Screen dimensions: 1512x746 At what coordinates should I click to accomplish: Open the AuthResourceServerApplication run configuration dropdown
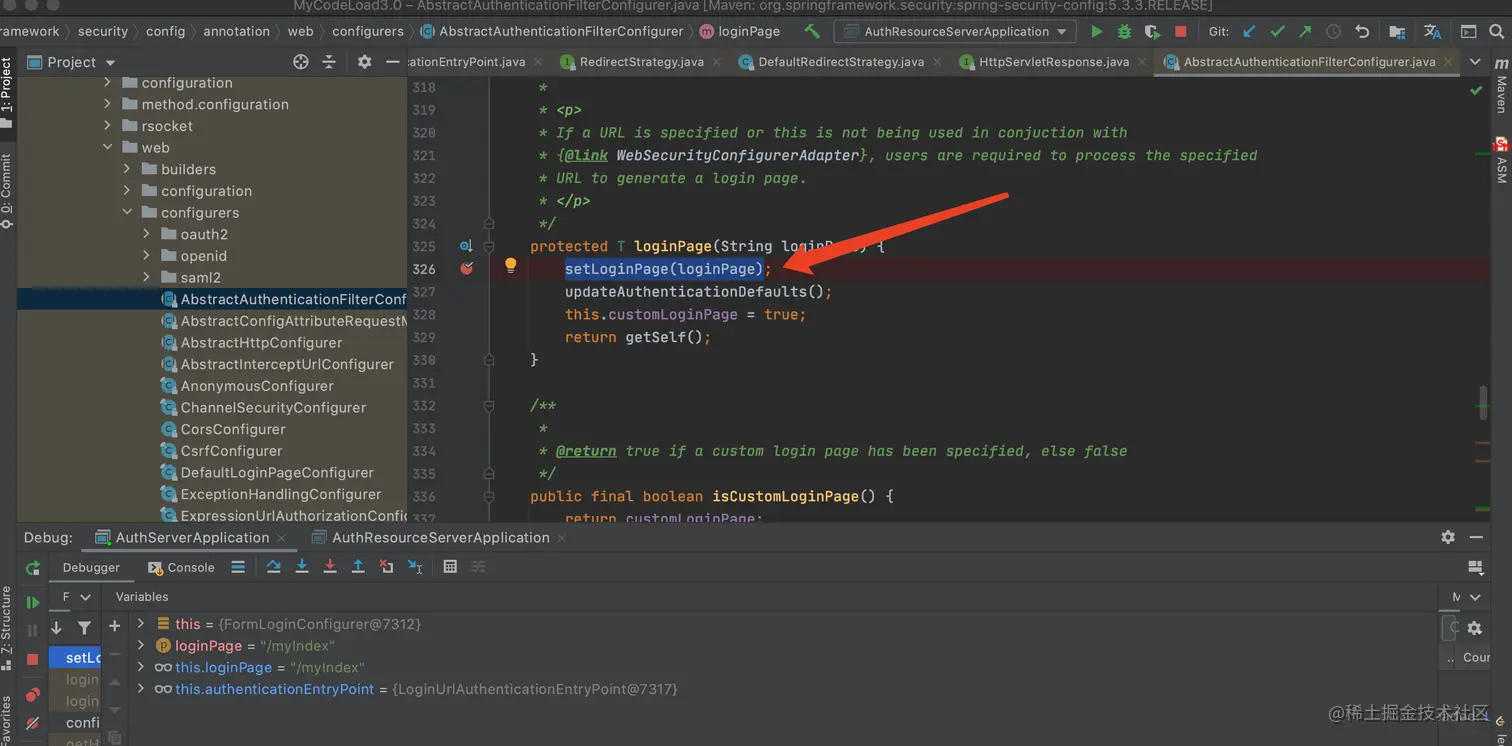point(955,31)
